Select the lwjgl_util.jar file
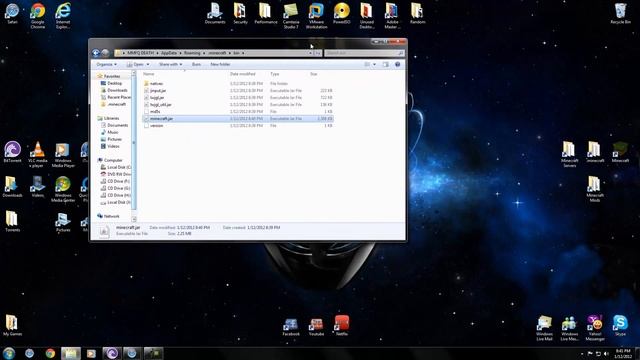The image size is (640, 360). tap(160, 104)
